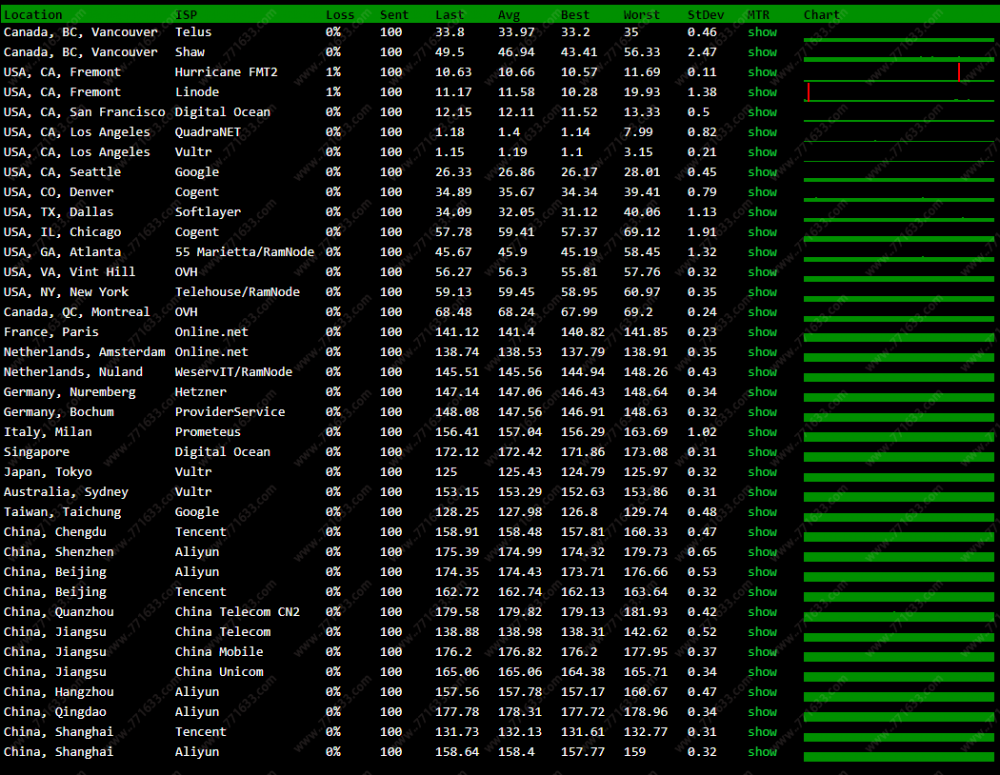The height and width of the screenshot is (775, 1000).
Task: Click the latency chart bar for Paris Online.net
Action: tap(898, 334)
